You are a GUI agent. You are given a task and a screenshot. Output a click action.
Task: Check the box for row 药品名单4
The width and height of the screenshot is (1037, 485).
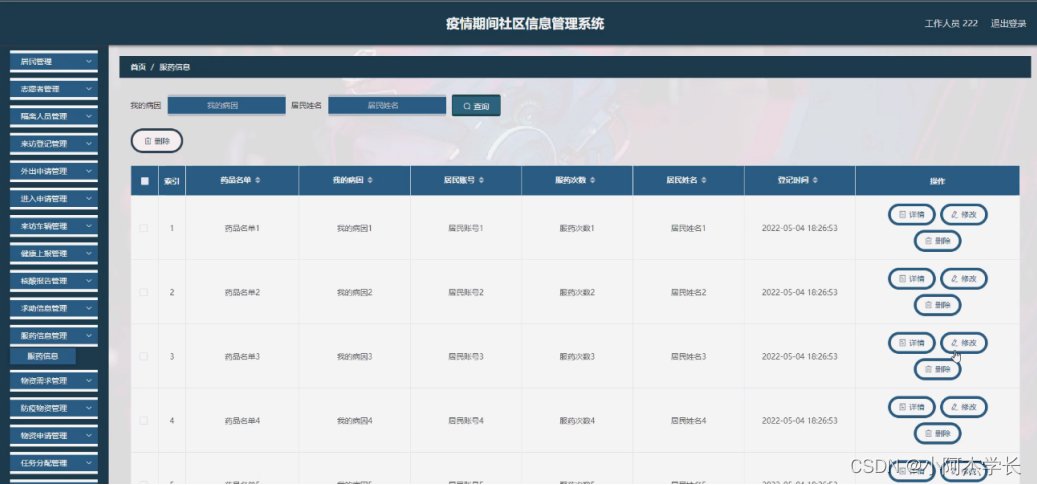coord(144,420)
